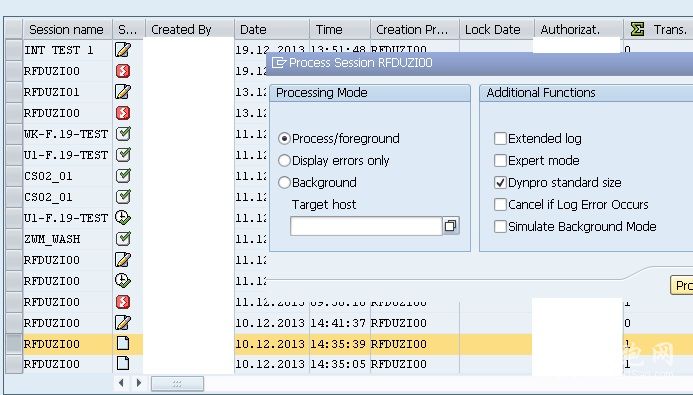
Task: Click the row selector of the highlighted 14:35:39 row
Action: [14, 343]
